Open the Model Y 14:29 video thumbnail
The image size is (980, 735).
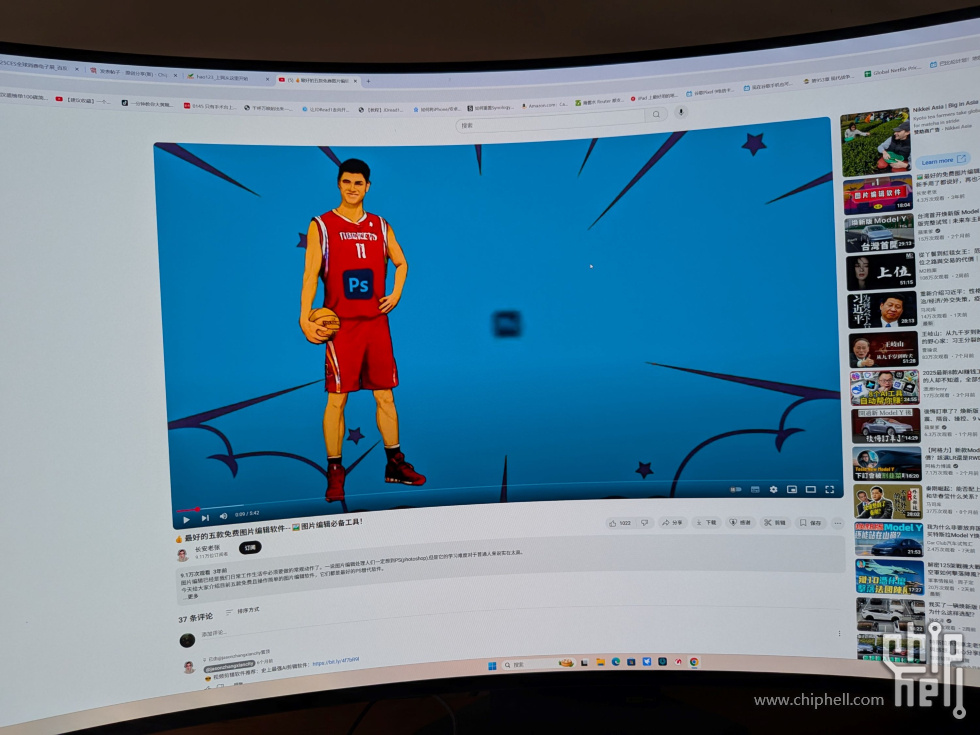886,426
